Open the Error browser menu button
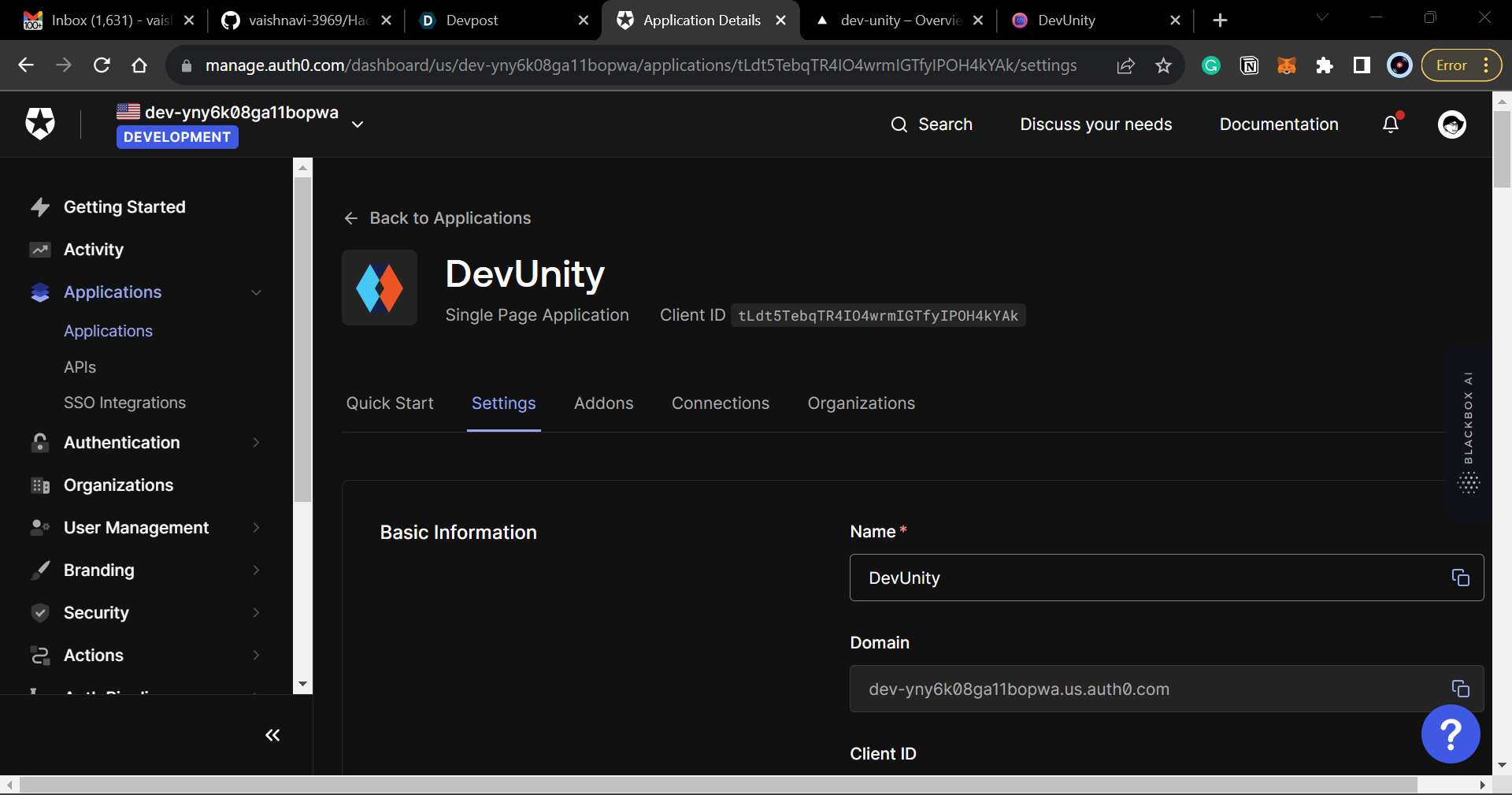This screenshot has height=795, width=1512. coord(1462,65)
